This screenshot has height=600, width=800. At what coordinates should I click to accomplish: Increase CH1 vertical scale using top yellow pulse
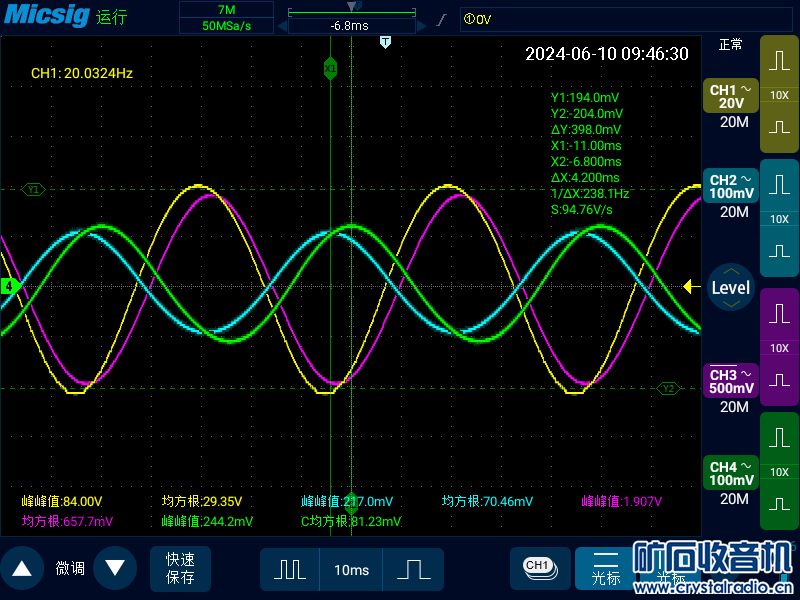point(779,62)
